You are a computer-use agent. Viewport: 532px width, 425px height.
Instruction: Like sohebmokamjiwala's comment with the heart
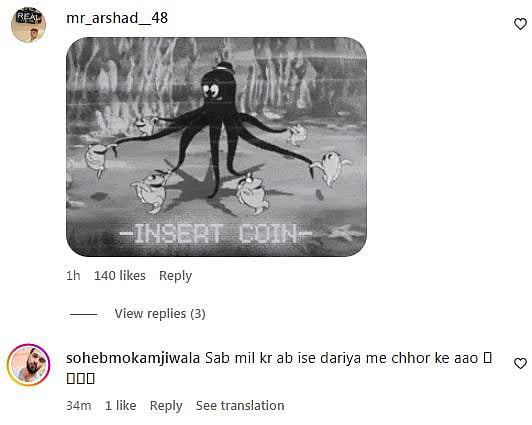(x=520, y=363)
